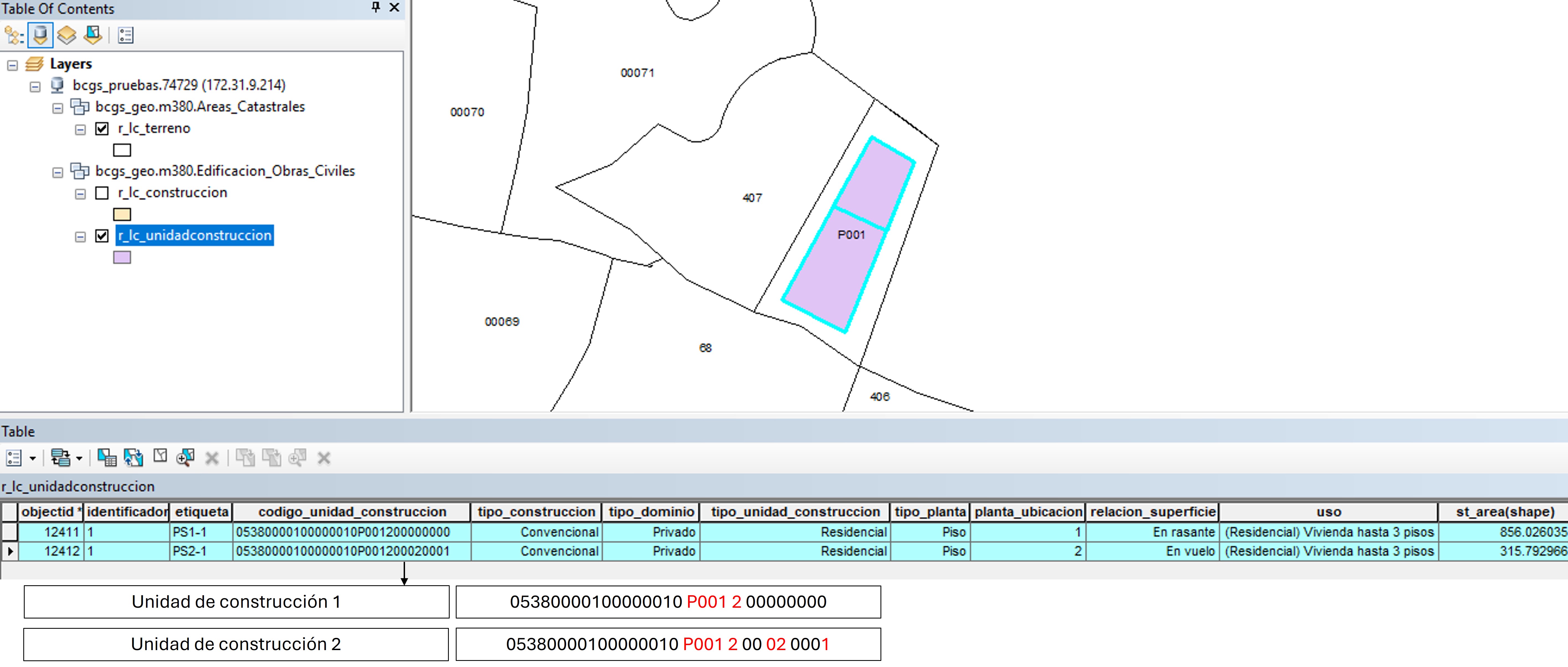Collapse the Layers root tree node

[12, 65]
